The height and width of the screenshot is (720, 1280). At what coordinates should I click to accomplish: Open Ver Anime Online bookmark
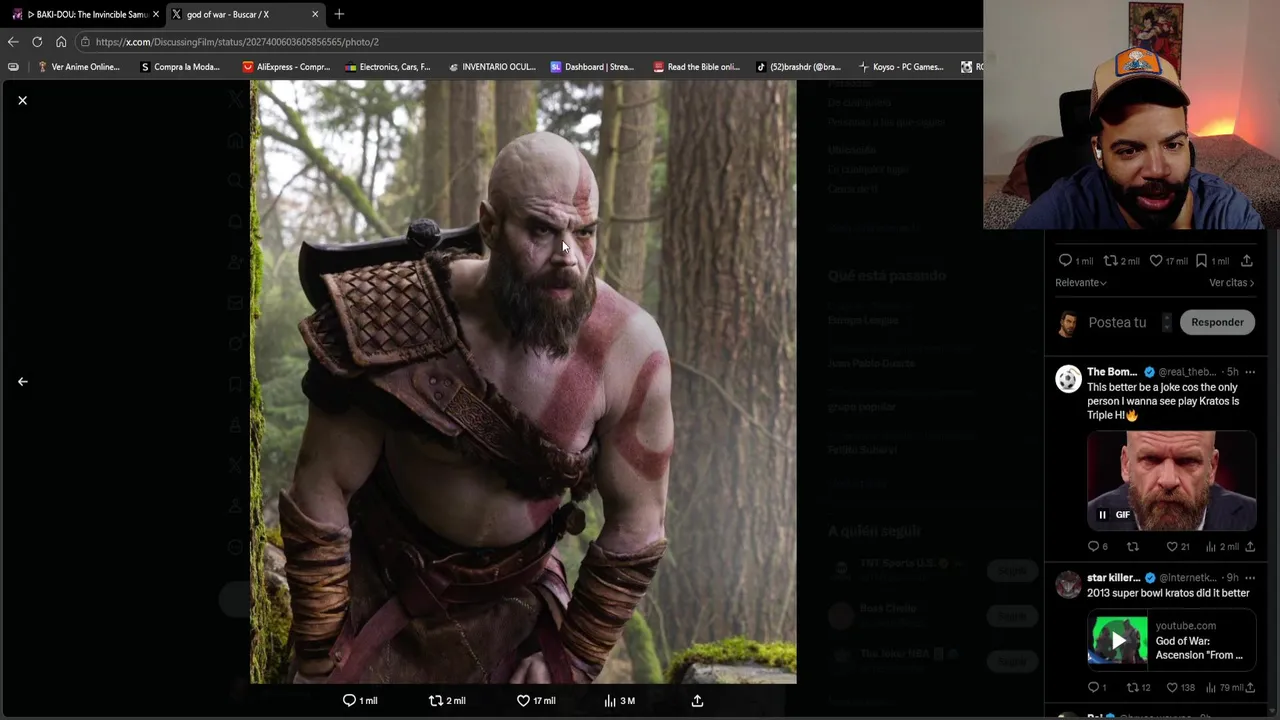pos(78,67)
